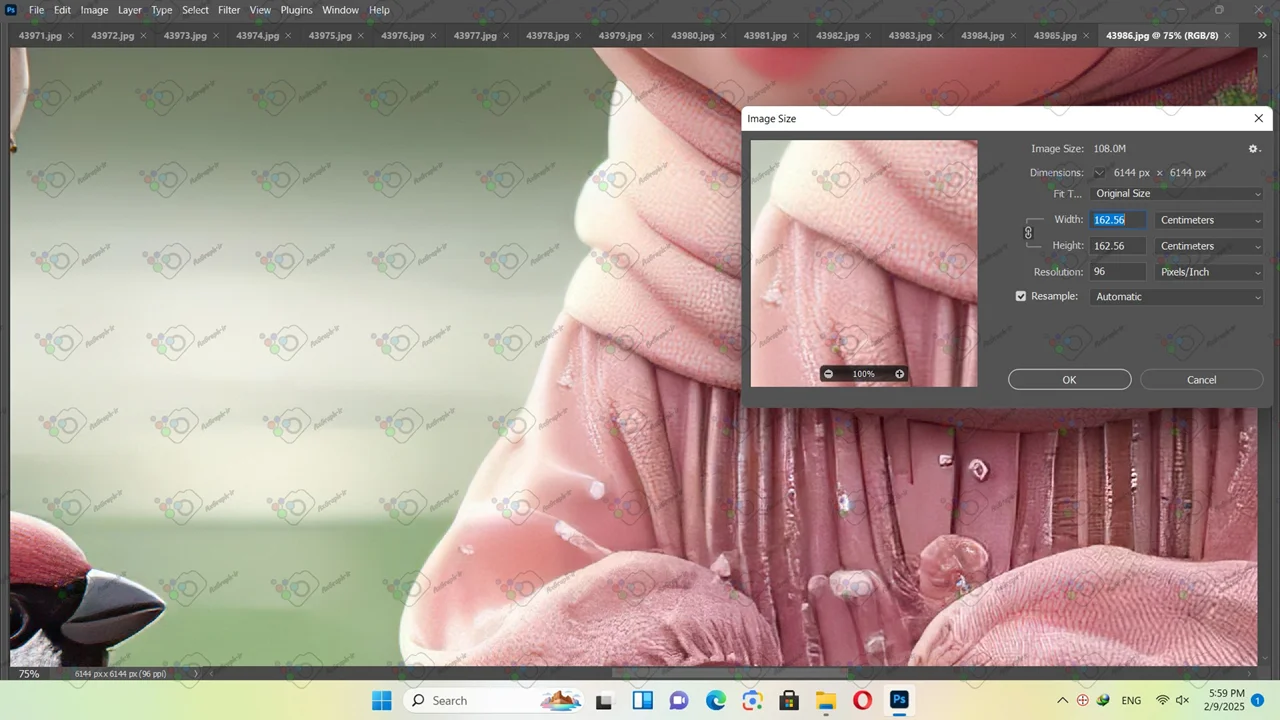
Task: Open the Fit To Original Size dropdown
Action: coord(1177,194)
